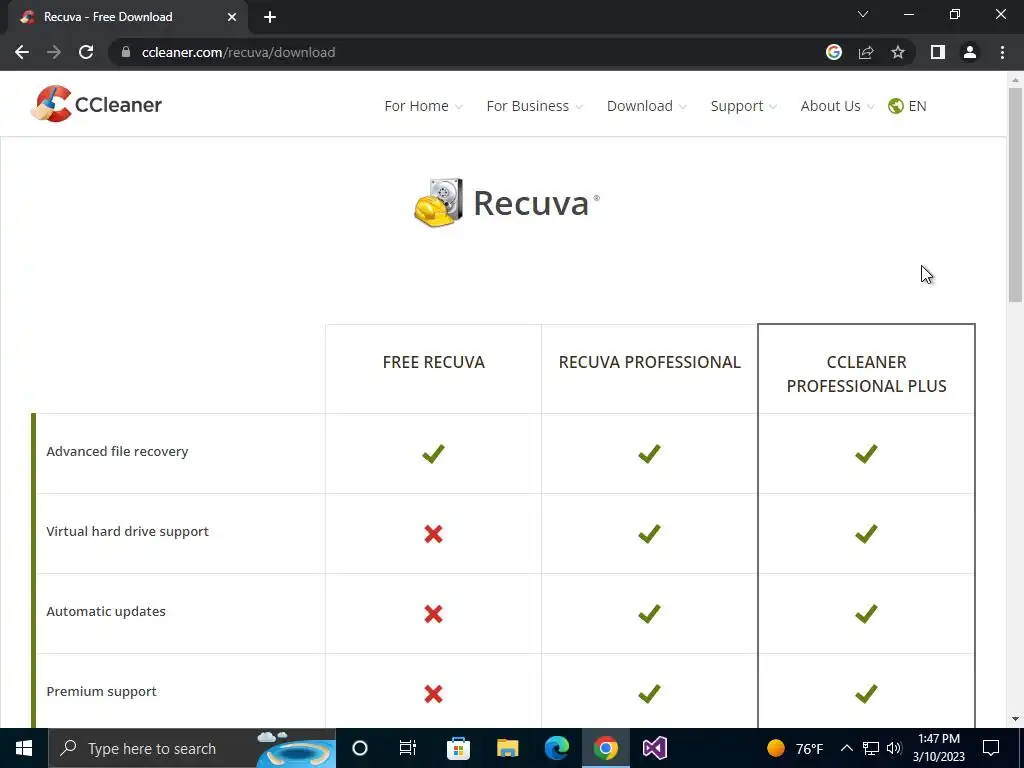Click the Google icon in the address bar
Viewport: 1024px width, 768px height.
click(x=834, y=52)
